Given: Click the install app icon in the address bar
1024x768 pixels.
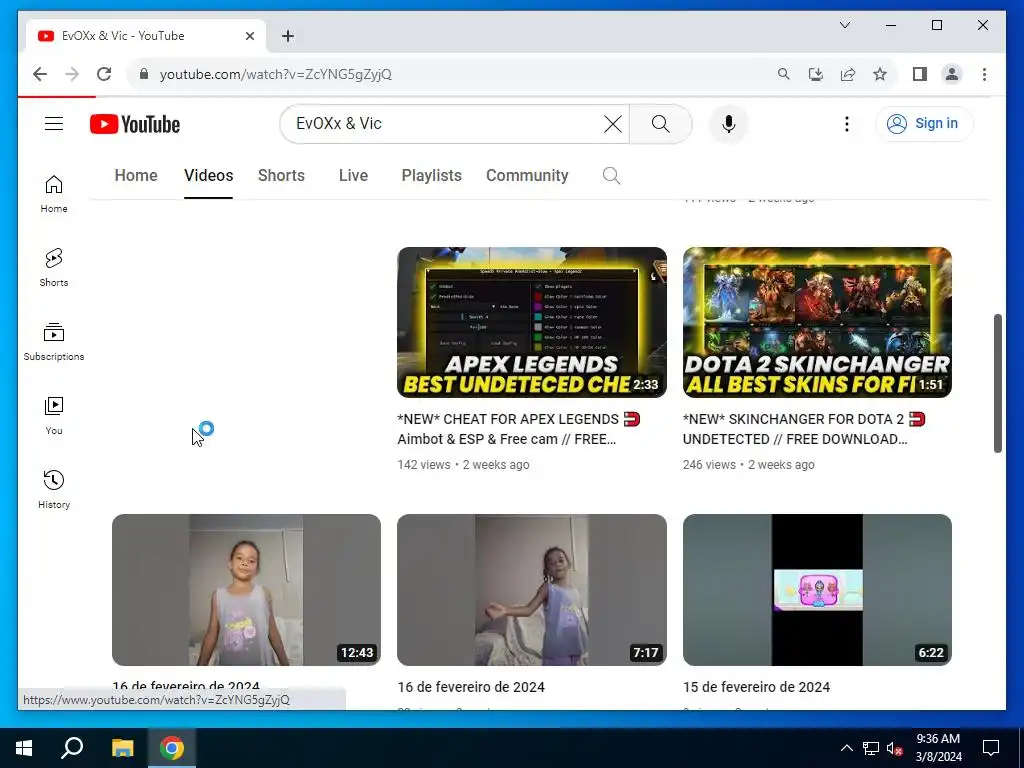Looking at the screenshot, I should (x=816, y=74).
